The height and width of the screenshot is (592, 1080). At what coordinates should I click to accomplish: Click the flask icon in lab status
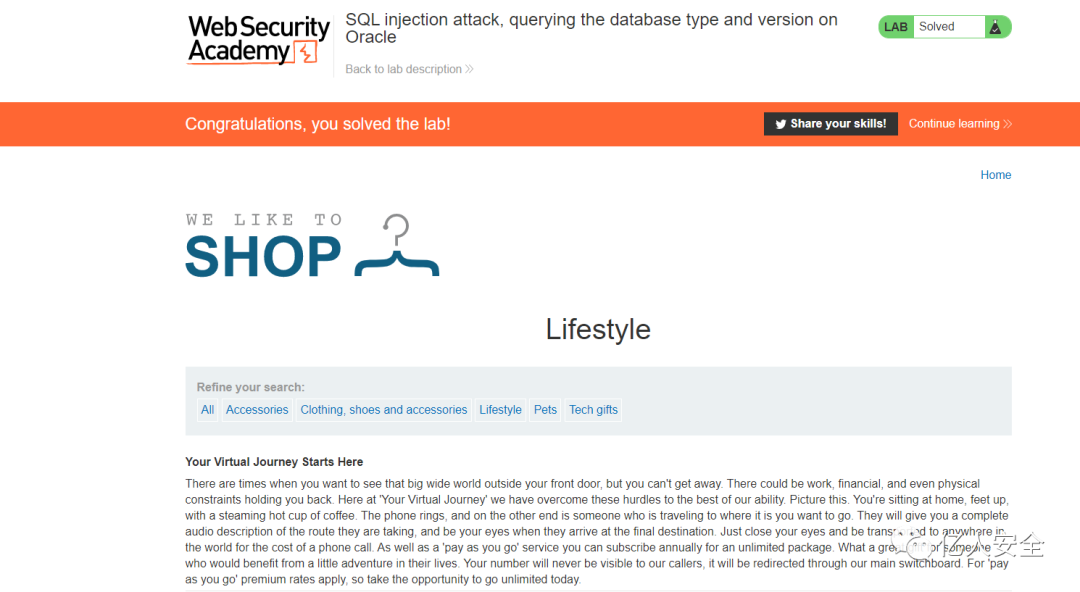click(995, 27)
